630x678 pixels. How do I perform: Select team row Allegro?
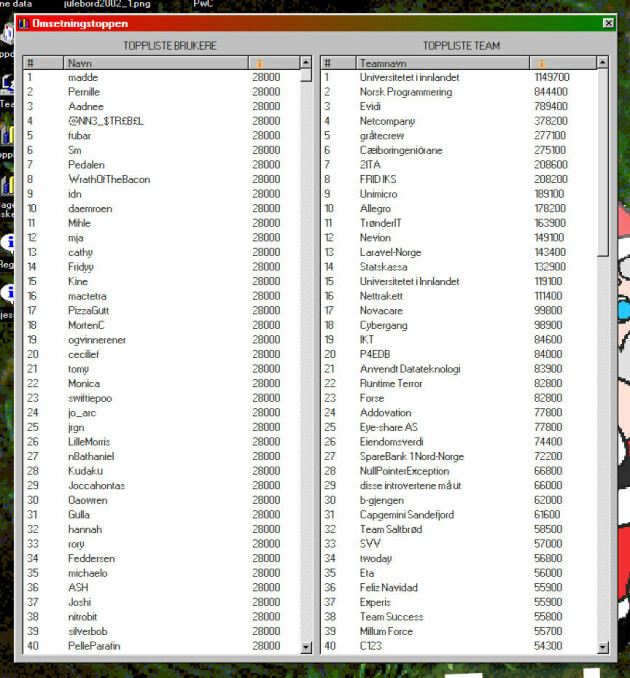[x=459, y=208]
